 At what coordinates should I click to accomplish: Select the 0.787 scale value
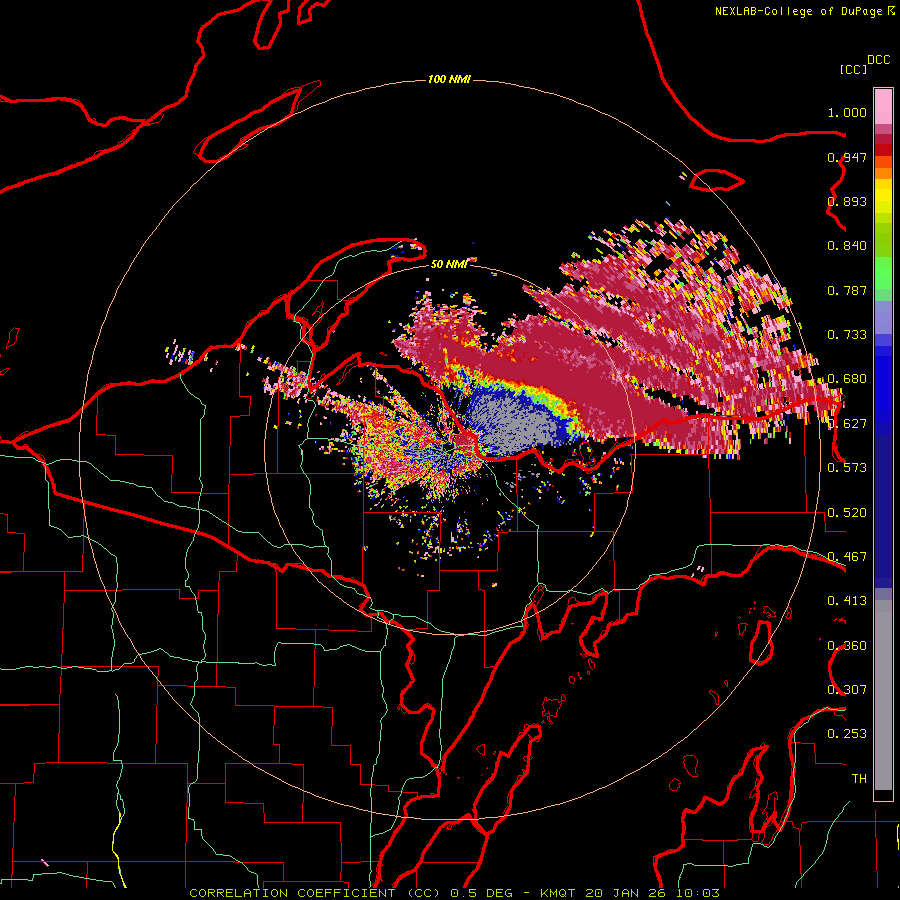(x=847, y=290)
